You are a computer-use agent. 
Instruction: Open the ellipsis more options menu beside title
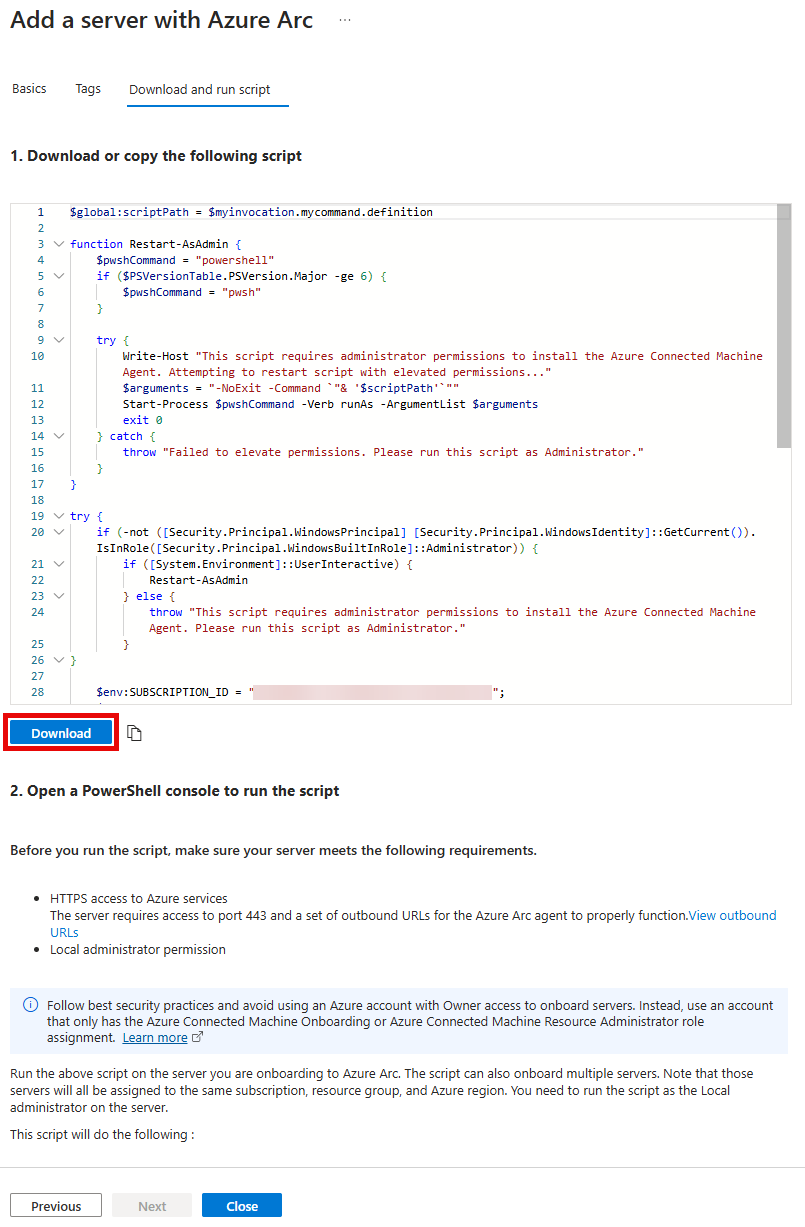point(345,20)
